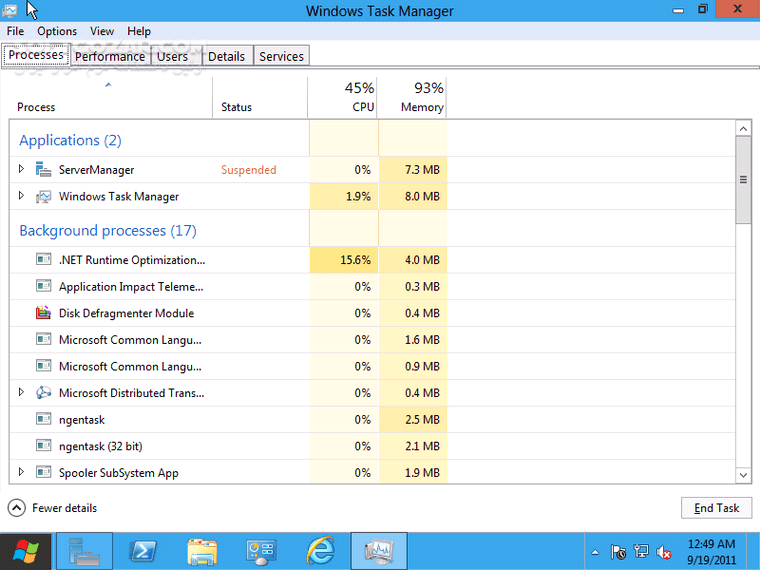Screen dimensions: 760x570
Task: Expand the Windows Task Manager entry
Action: [21, 196]
